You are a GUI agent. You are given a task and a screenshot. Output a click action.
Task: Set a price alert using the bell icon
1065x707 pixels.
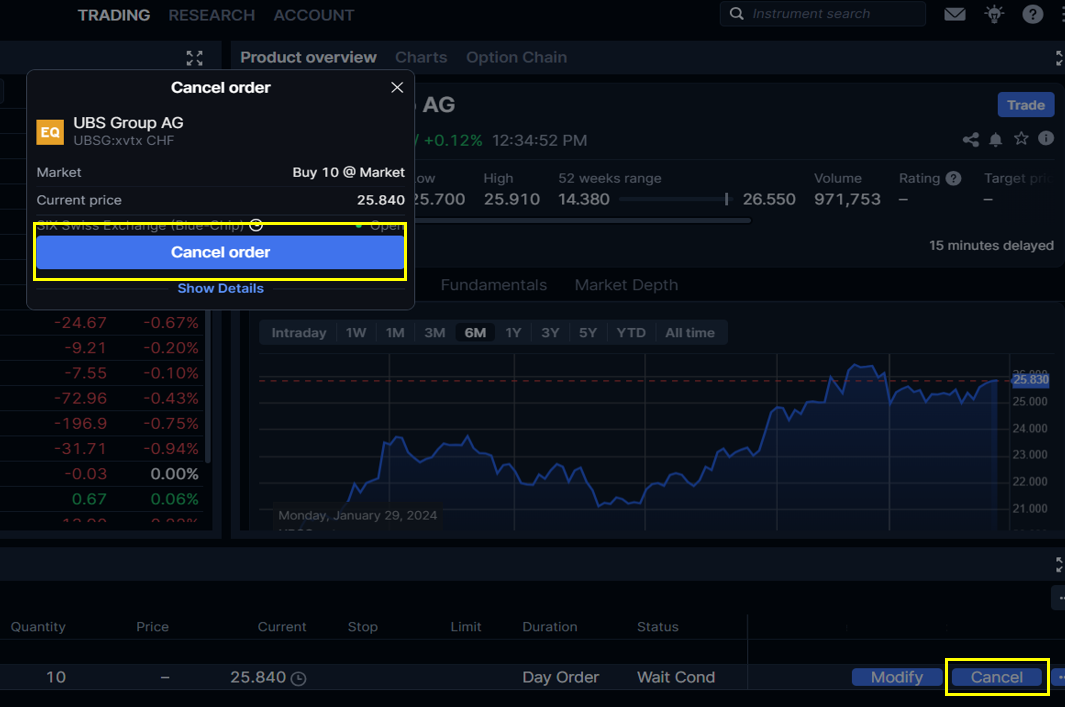click(995, 139)
